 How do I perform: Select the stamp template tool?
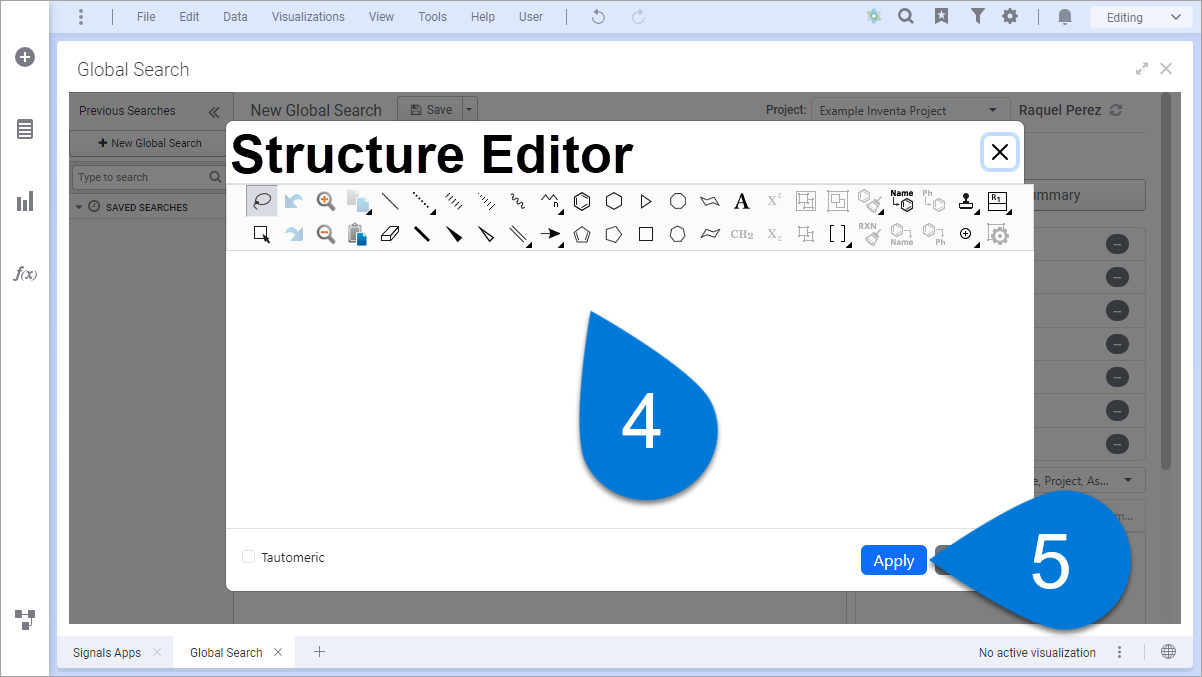966,201
